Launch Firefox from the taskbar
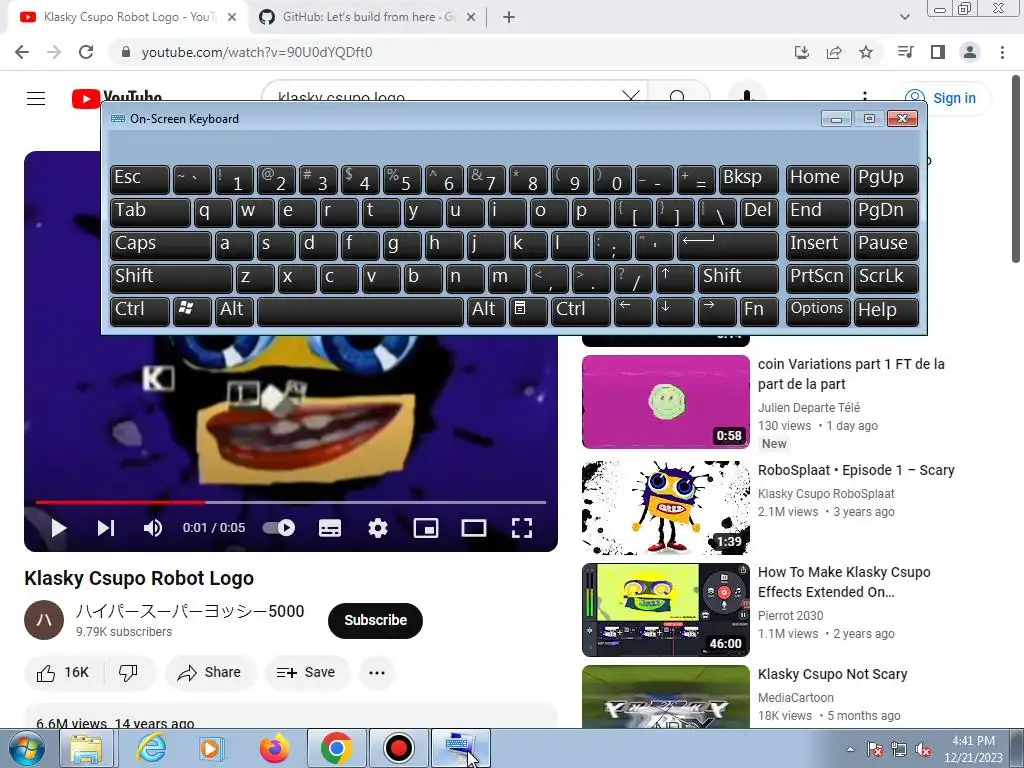Screen dimensions: 1024x768 [274, 748]
